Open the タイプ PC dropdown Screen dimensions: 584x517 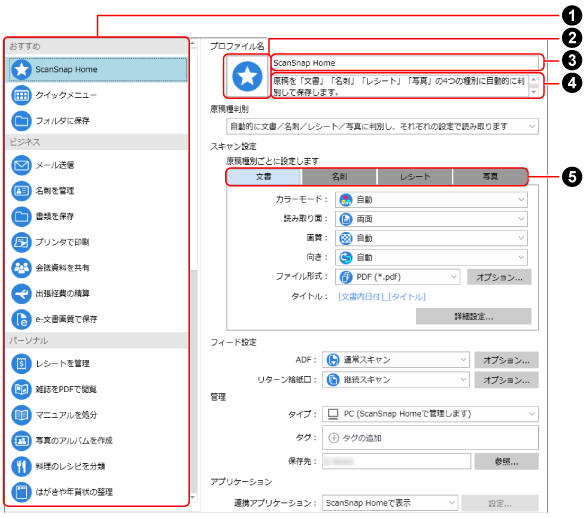click(x=430, y=414)
